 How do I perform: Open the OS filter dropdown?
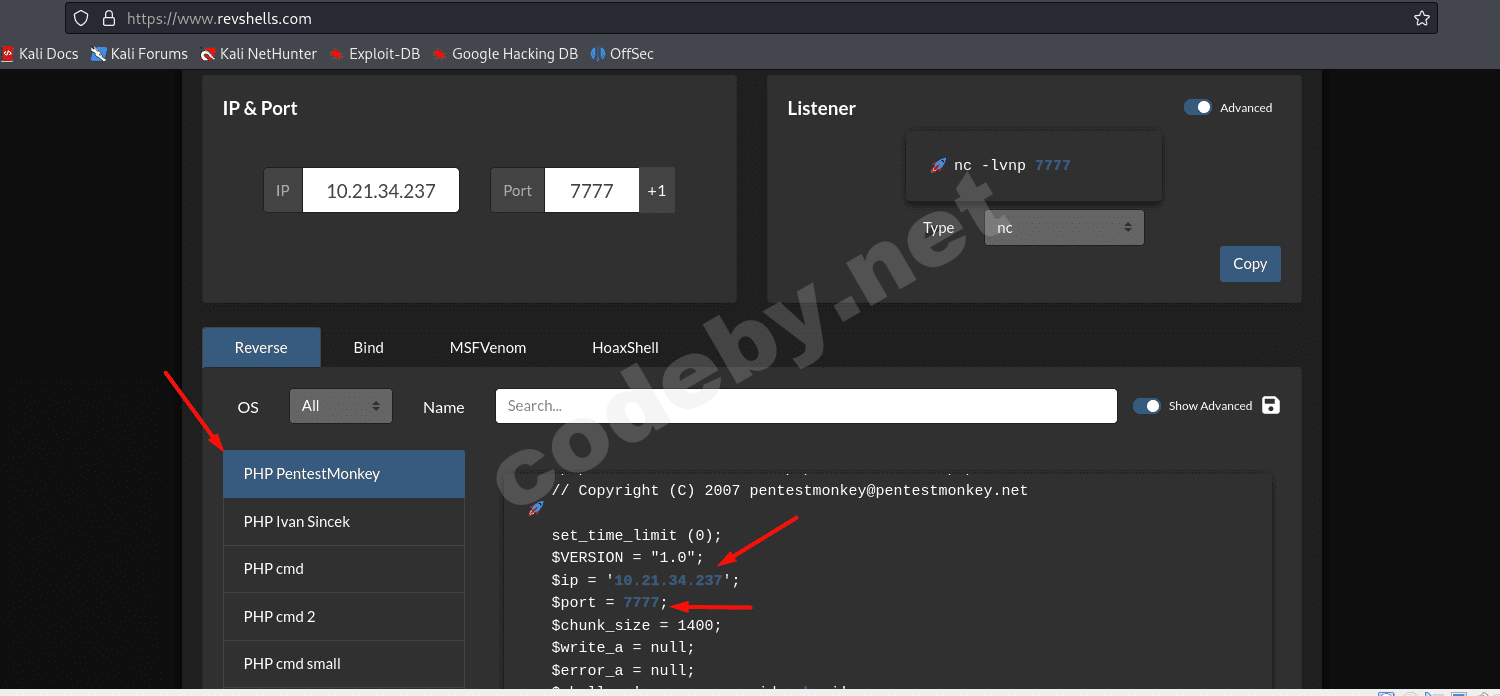pyautogui.click(x=341, y=406)
